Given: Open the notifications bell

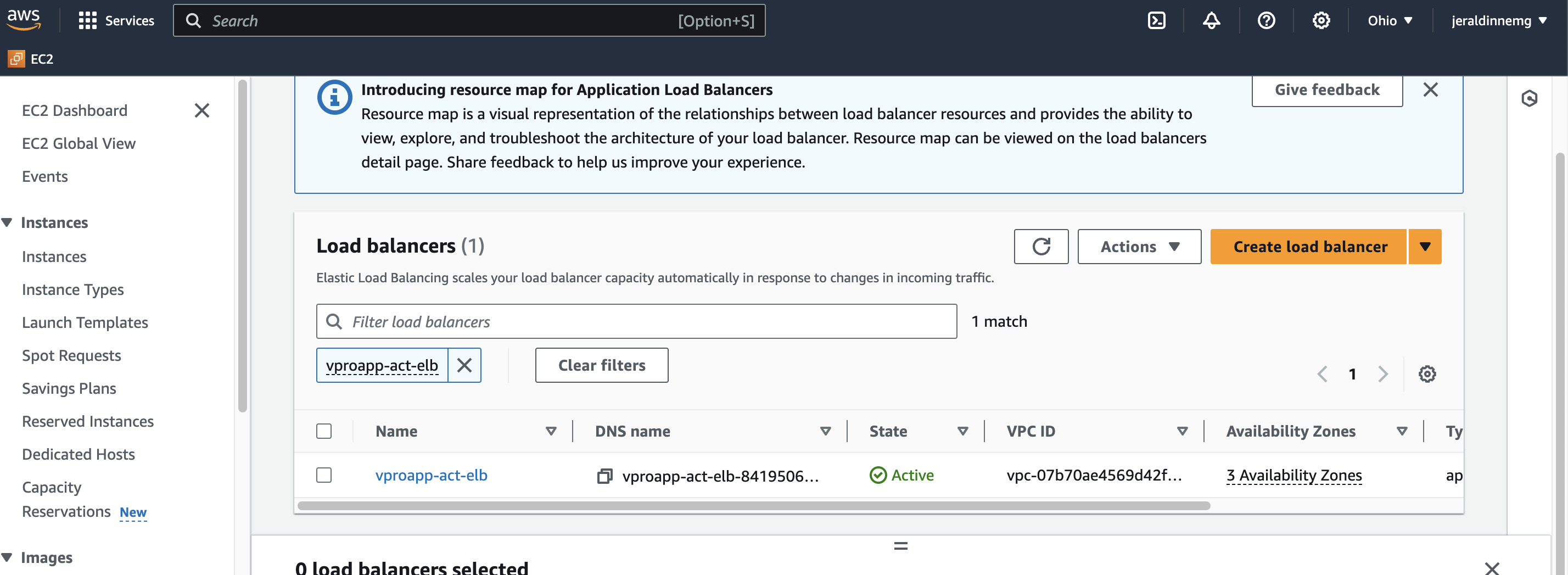Looking at the screenshot, I should pyautogui.click(x=1211, y=21).
